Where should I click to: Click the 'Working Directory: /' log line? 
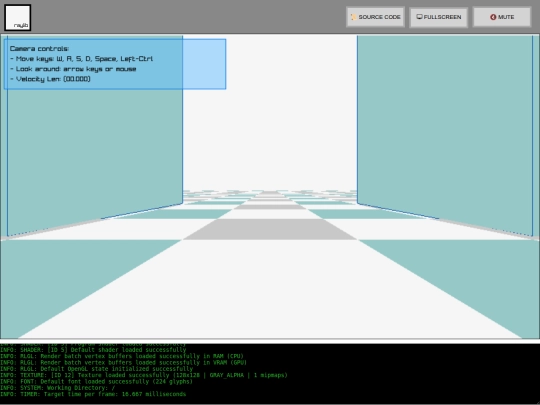click(58, 388)
